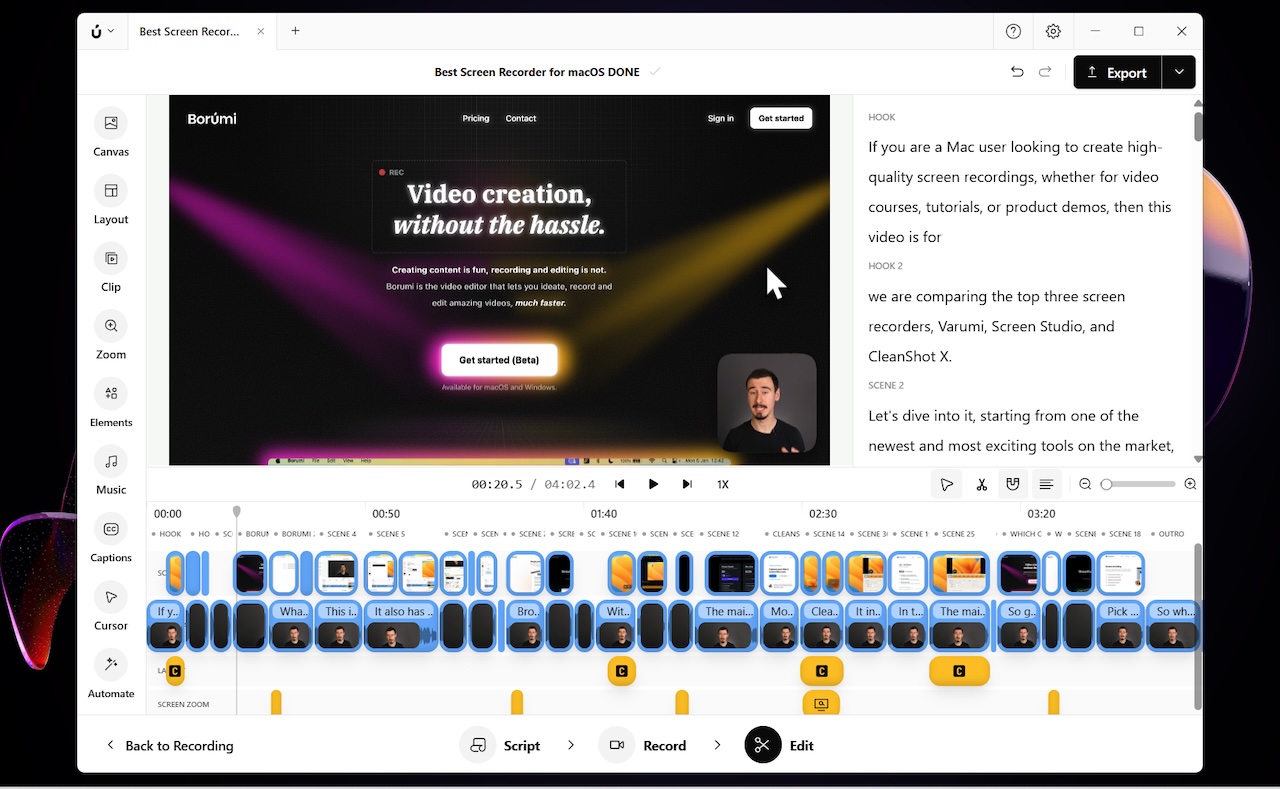Select the 'Clea..' camera clip
1280x789 pixels.
point(824,625)
